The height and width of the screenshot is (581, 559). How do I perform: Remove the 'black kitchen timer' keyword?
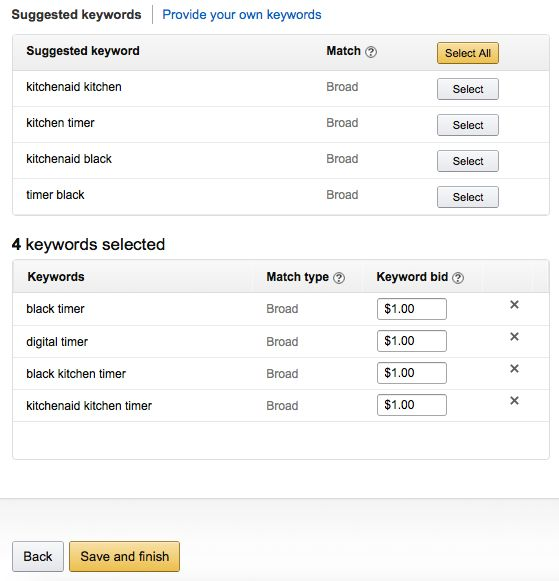pos(514,368)
